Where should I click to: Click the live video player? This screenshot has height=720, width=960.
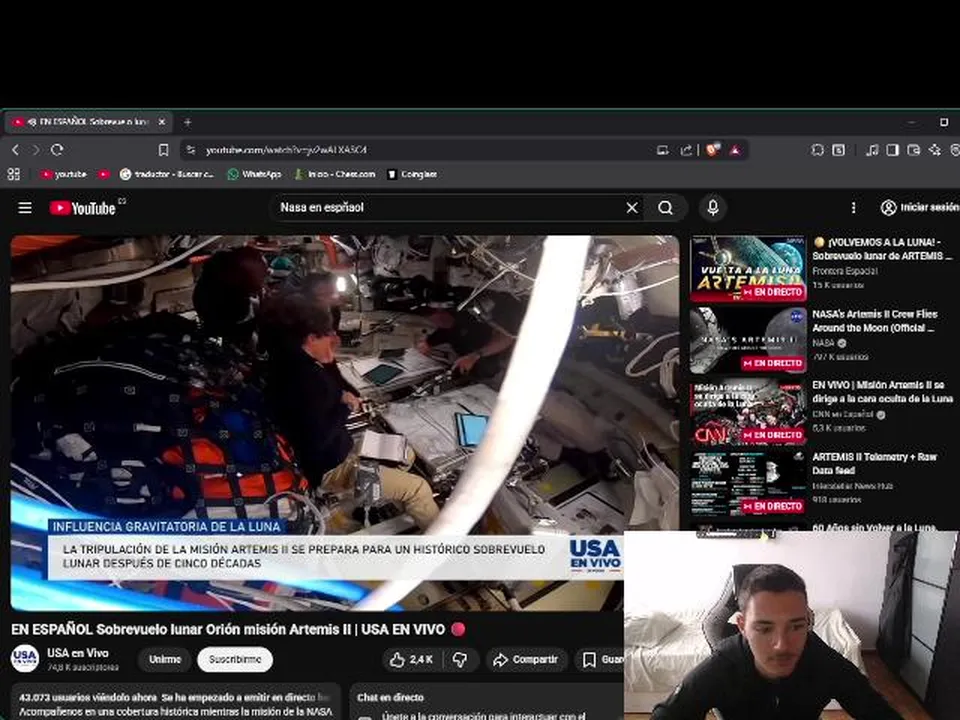coord(345,422)
